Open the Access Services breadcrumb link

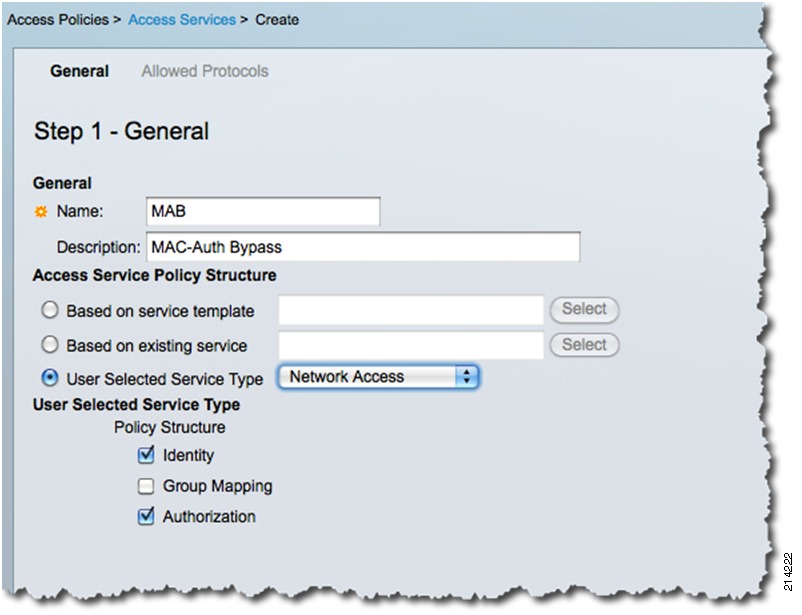[x=182, y=19]
